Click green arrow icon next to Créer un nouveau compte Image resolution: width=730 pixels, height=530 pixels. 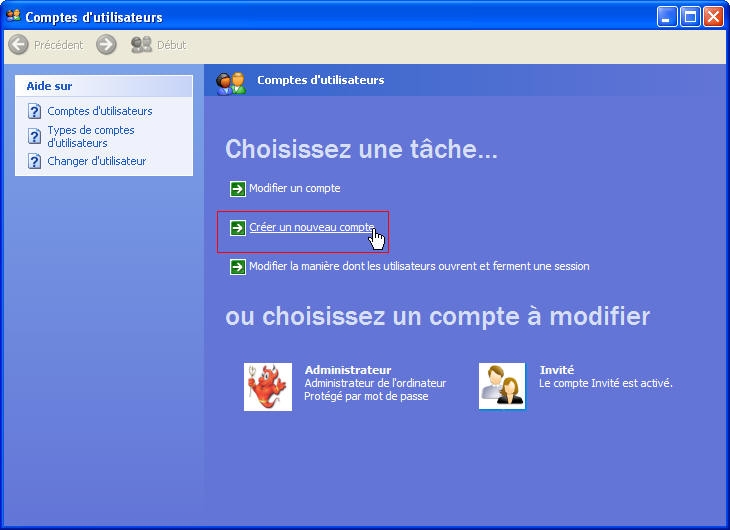click(237, 228)
